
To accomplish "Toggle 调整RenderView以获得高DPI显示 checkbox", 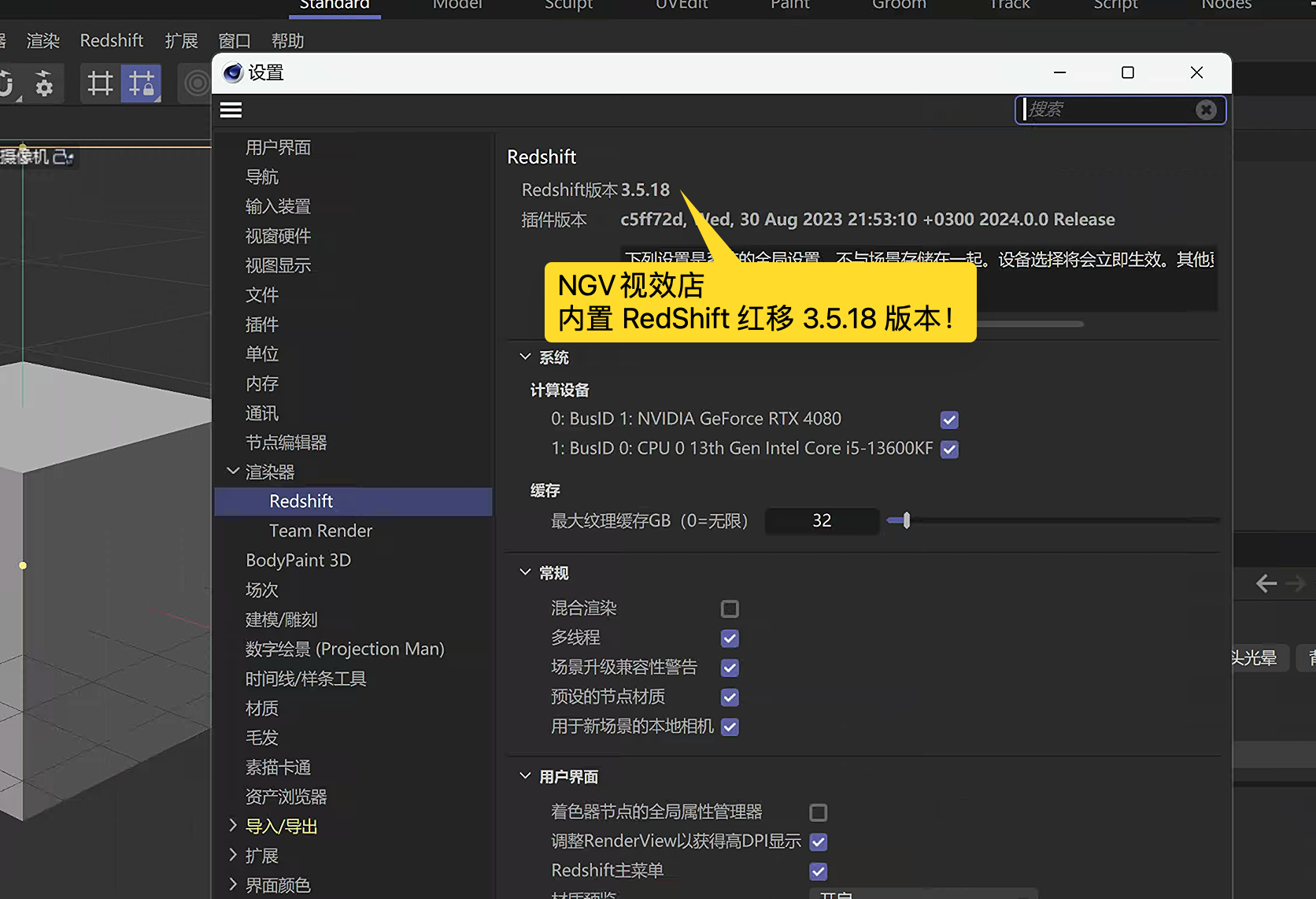I will tap(819, 842).
